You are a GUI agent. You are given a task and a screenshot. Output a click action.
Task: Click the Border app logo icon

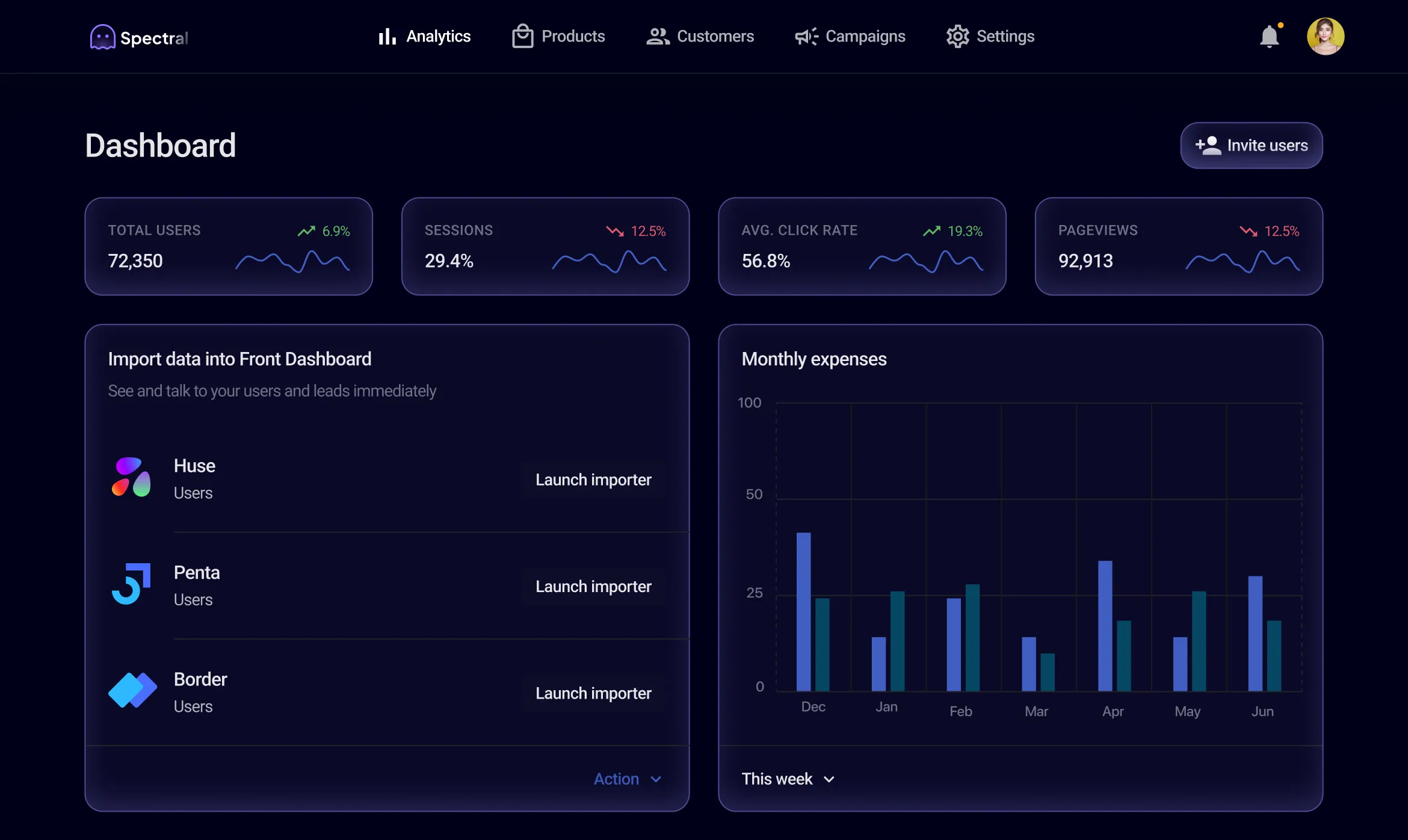(132, 690)
